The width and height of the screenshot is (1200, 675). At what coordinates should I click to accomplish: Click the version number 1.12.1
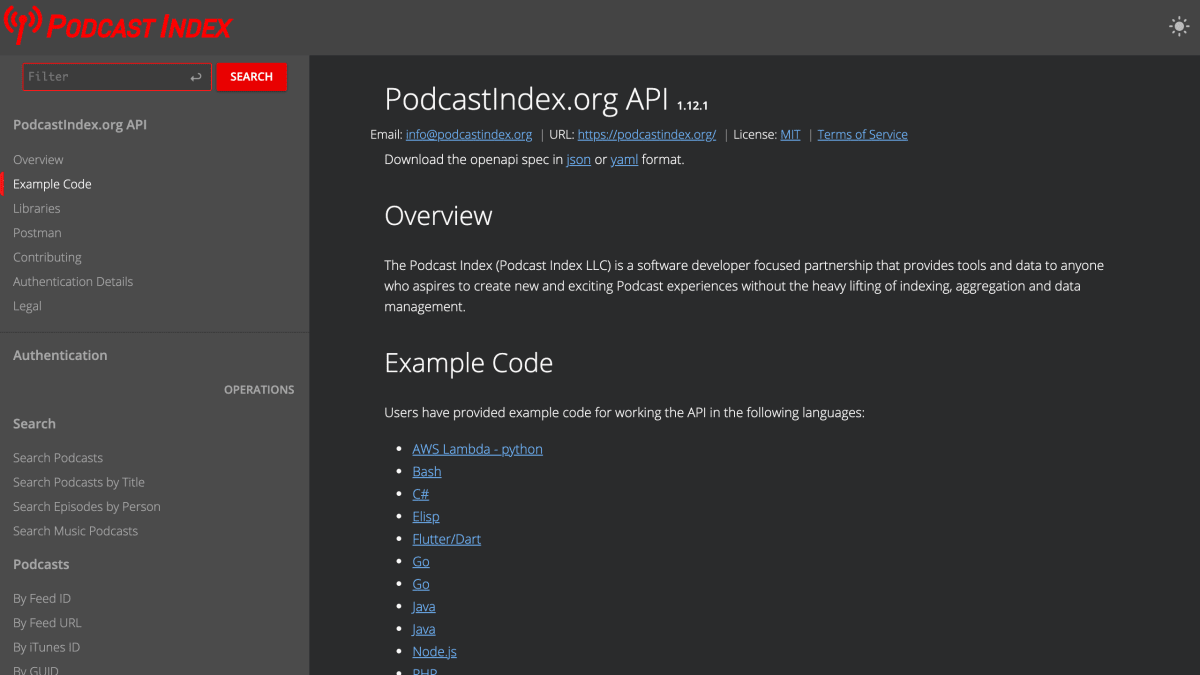pos(692,105)
